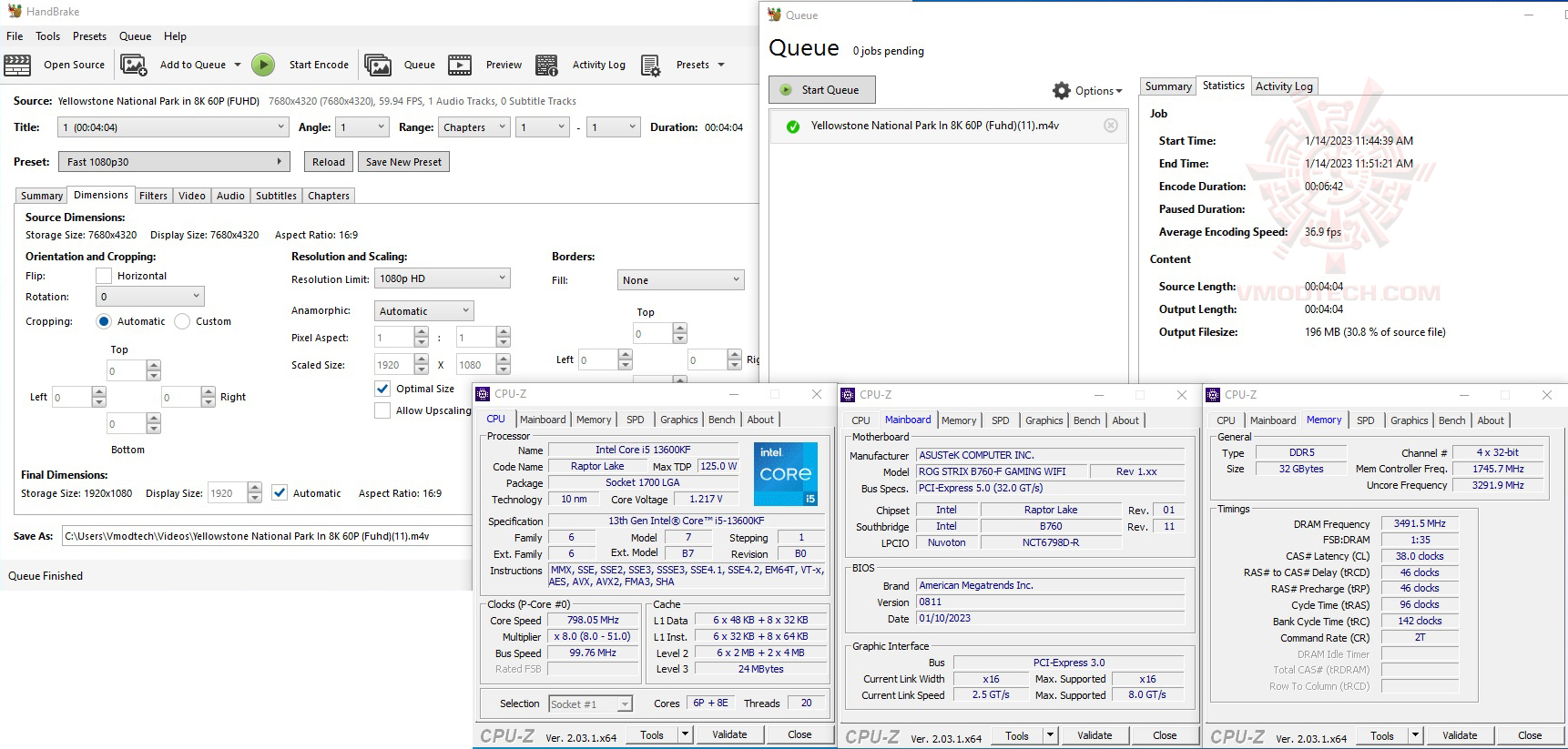Open the Graphics tab in Memory CPU-Z window
The image size is (1568, 749).
1410,420
